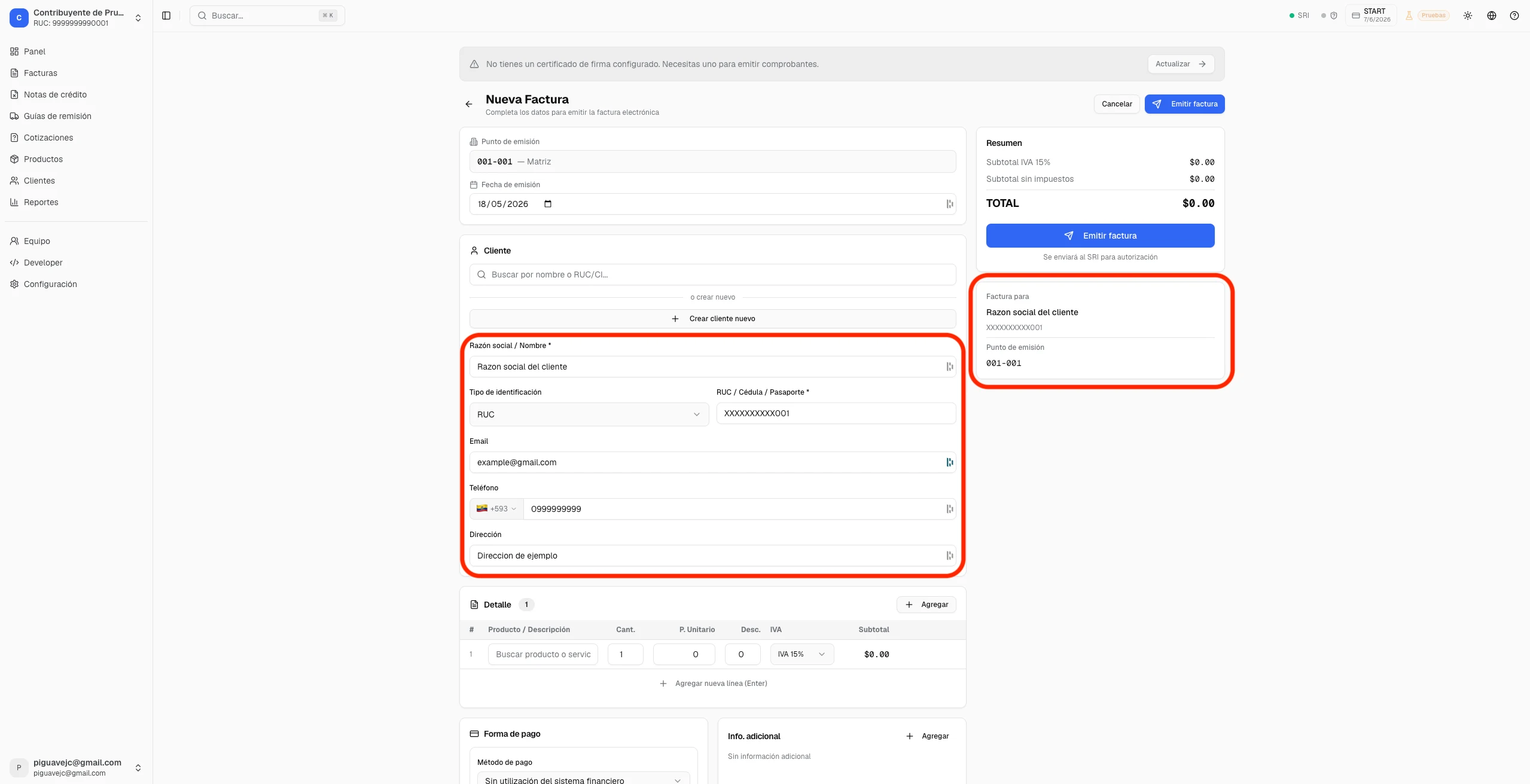This screenshot has height=784, width=1530.
Task: Click Agregar nueva línea (Enter)
Action: [712, 684]
